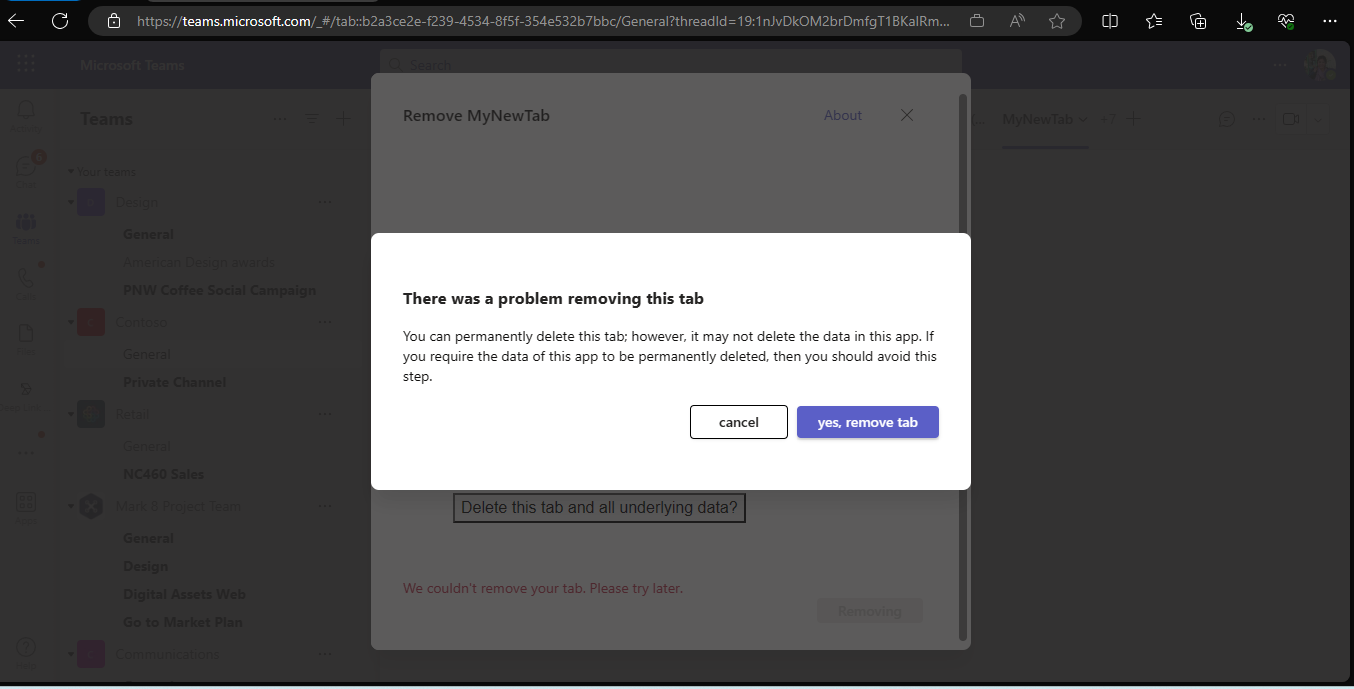
Task: Open Calls from the sidebar
Action: pyautogui.click(x=25, y=278)
